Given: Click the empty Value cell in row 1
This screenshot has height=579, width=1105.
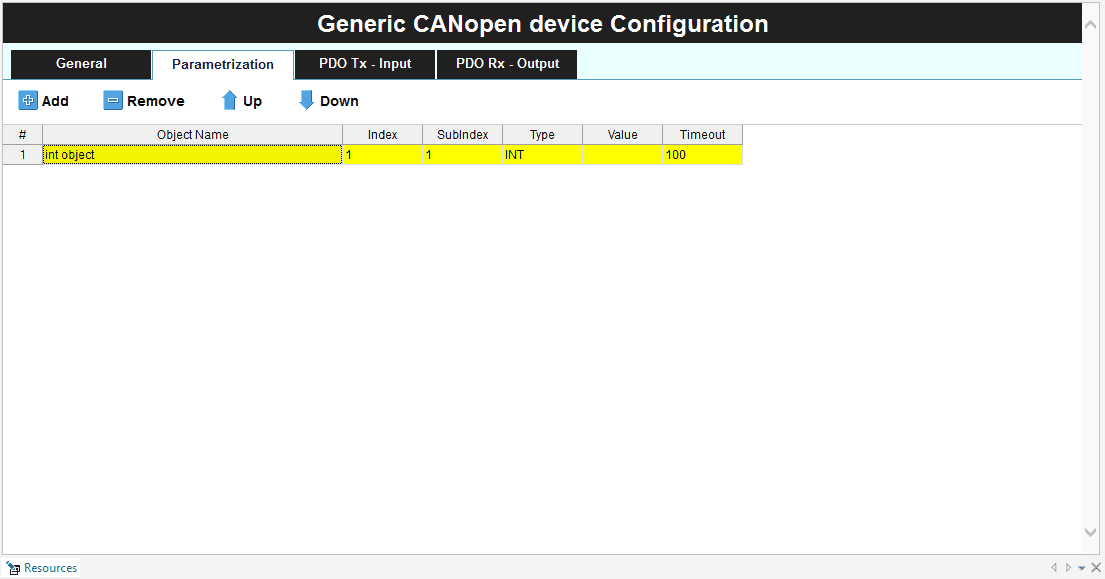Looking at the screenshot, I should (x=622, y=155).
